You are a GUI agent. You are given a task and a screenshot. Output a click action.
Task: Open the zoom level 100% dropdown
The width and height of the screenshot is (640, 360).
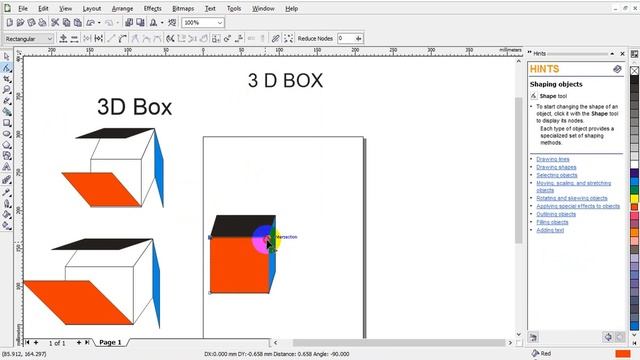click(x=220, y=22)
